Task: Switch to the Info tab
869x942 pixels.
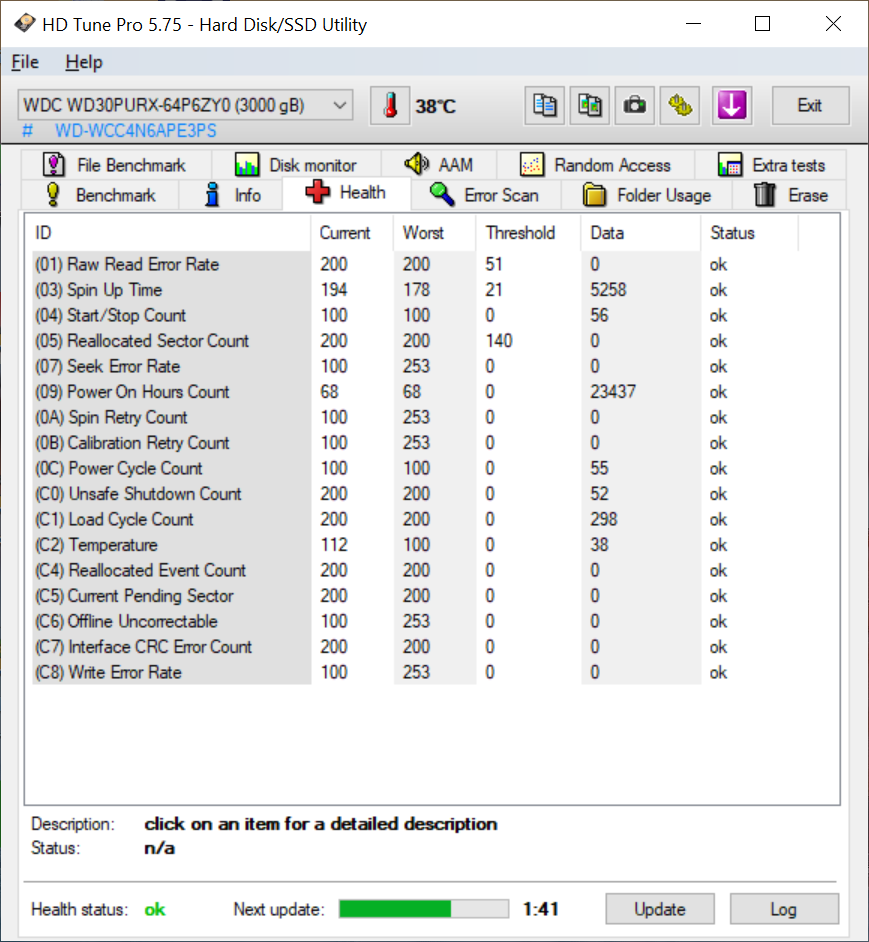Action: click(x=231, y=195)
